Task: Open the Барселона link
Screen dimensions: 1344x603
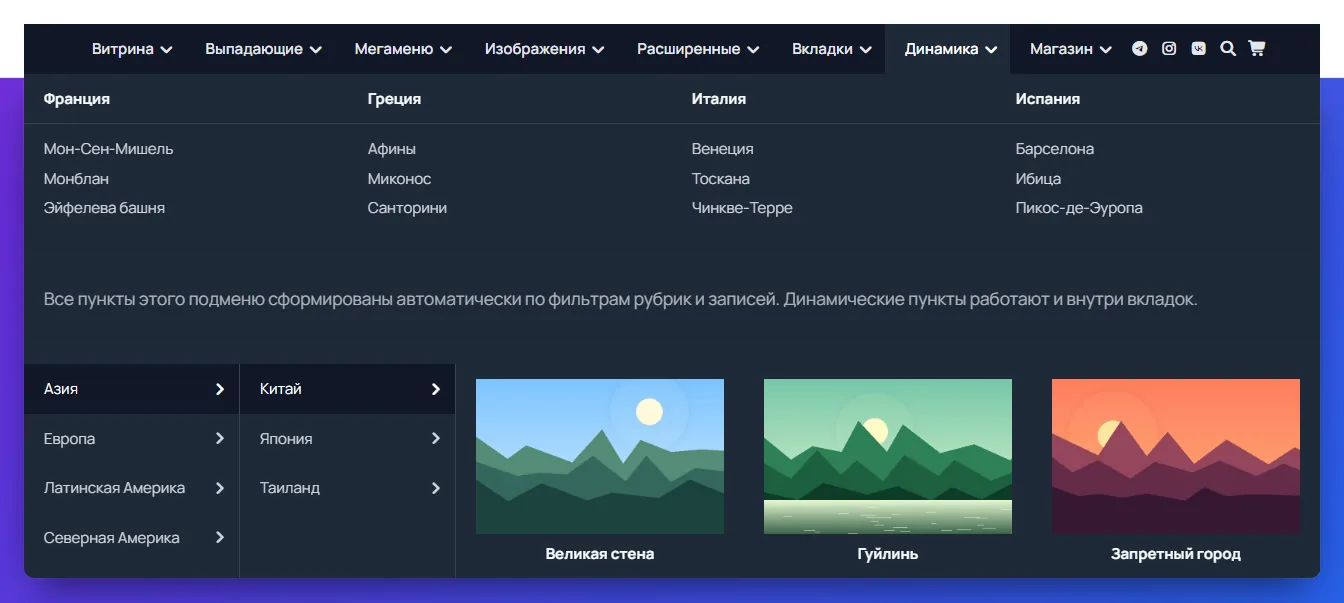Action: pos(1055,149)
